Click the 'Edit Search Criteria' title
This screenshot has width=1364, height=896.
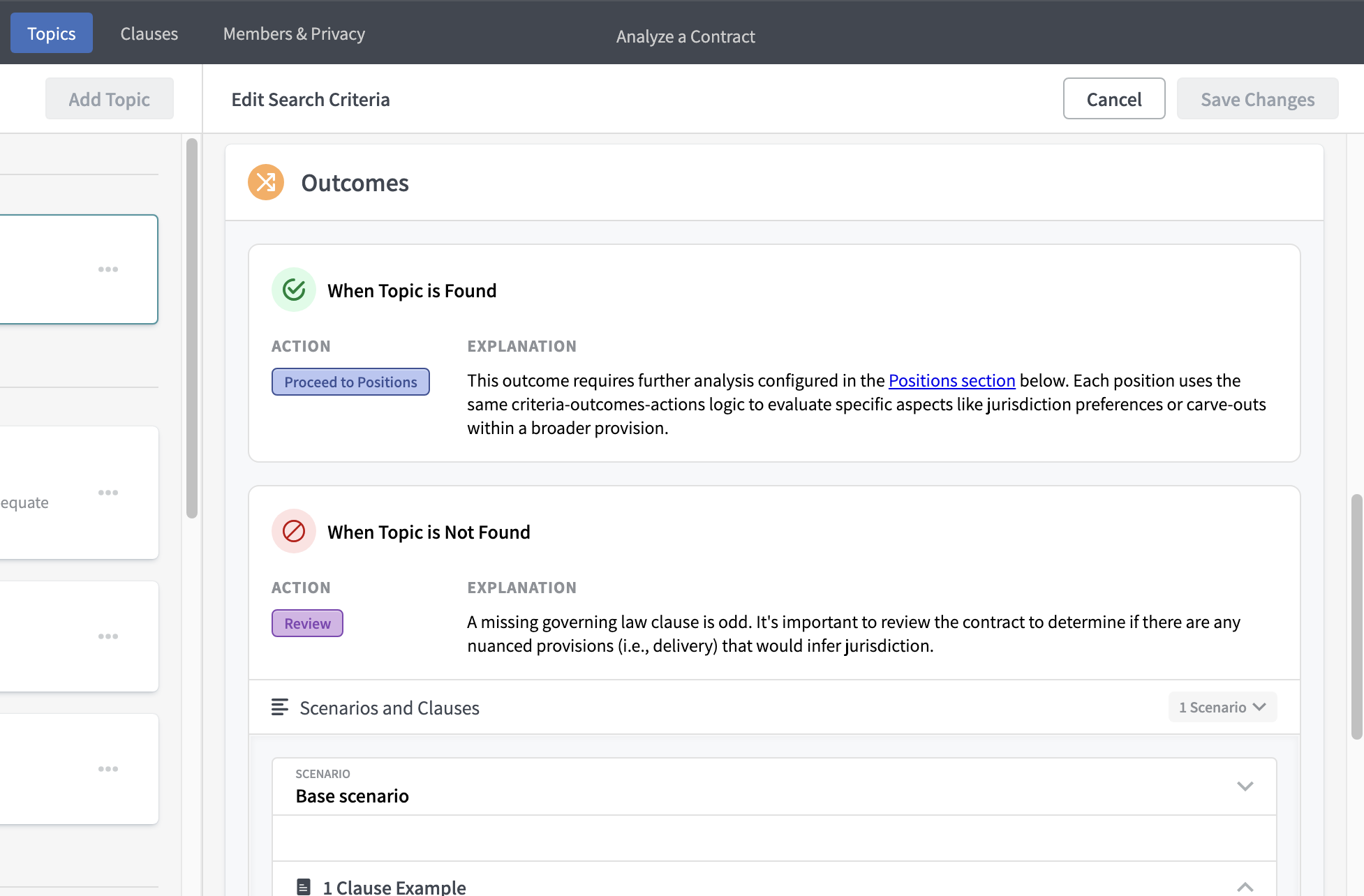311,99
